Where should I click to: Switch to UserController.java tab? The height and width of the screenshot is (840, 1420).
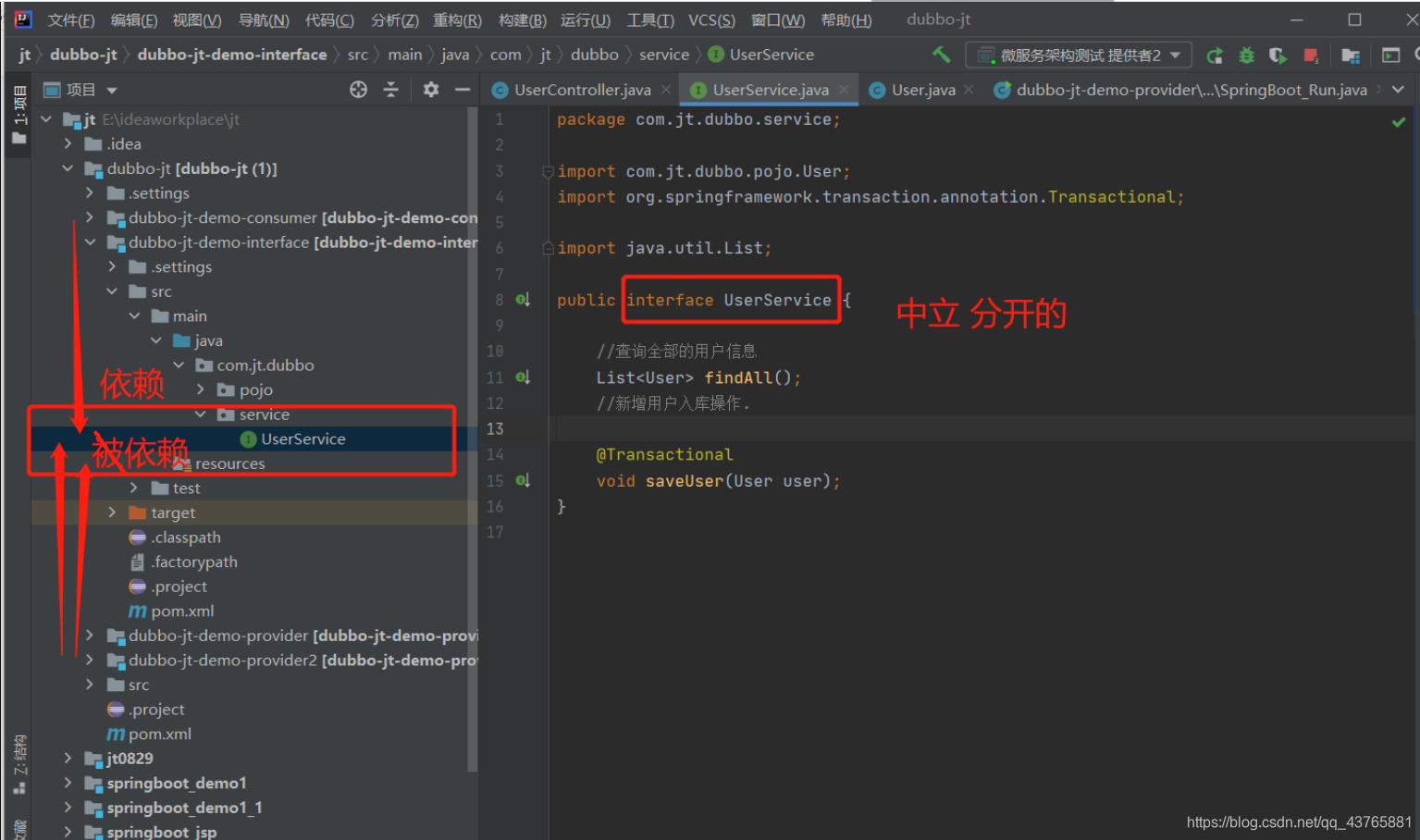(582, 90)
